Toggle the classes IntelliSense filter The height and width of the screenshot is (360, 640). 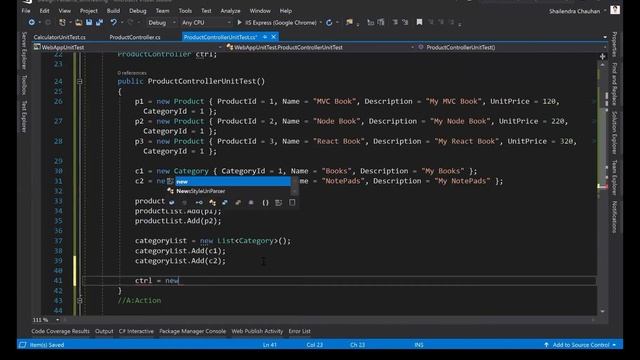click(x=212, y=202)
